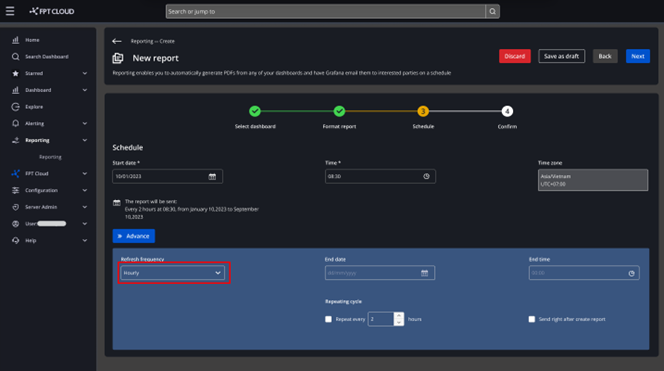Expand the Help menu chevron

(x=85, y=241)
